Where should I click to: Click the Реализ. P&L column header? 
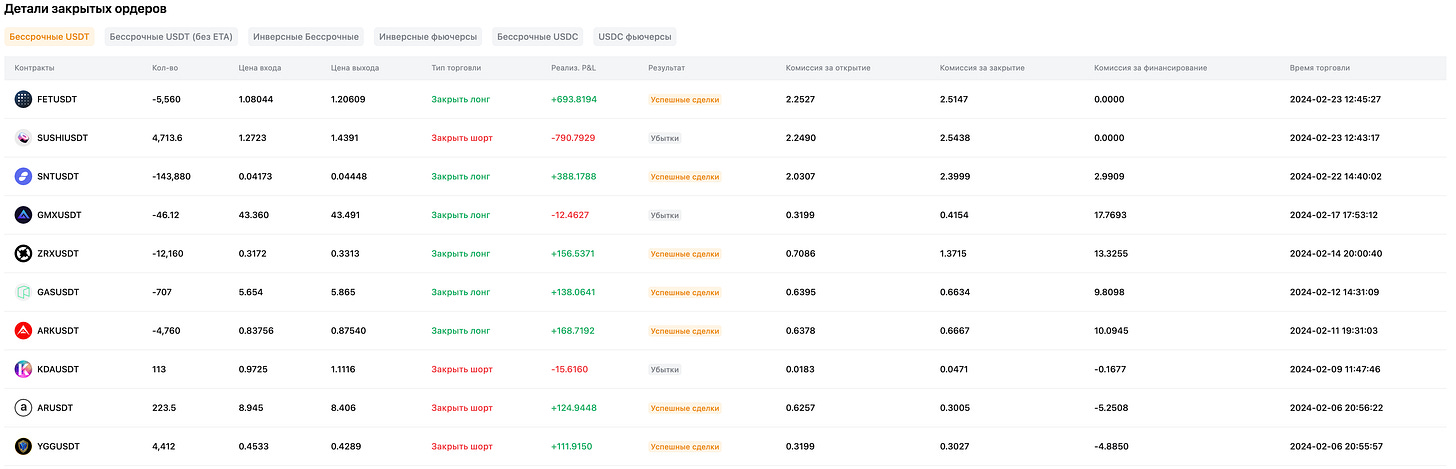click(x=574, y=68)
